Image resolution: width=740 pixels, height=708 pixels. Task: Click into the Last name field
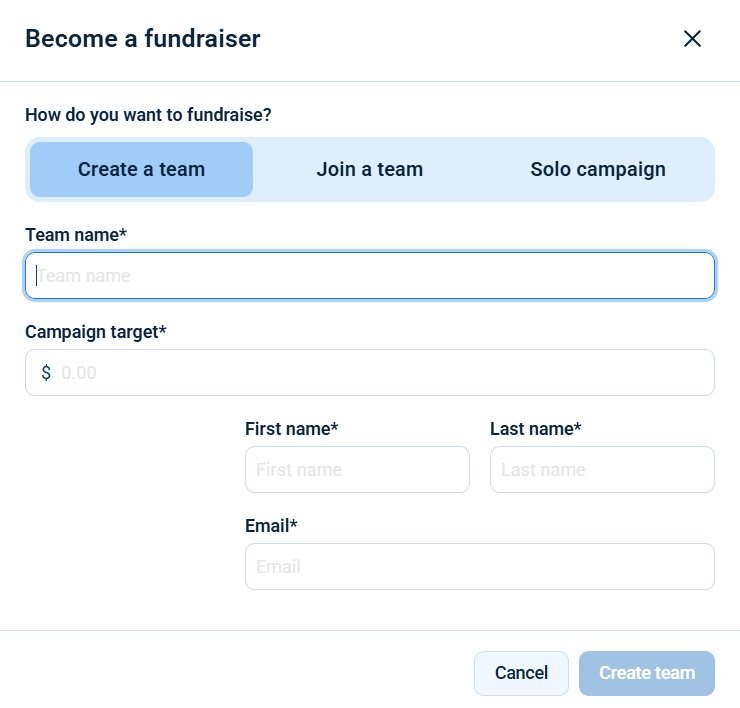[x=602, y=470]
